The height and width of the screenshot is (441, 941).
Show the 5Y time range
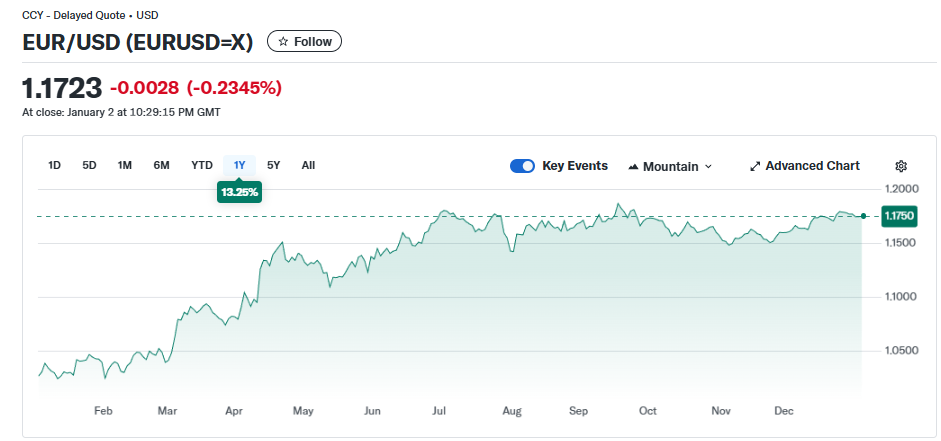[x=274, y=165]
